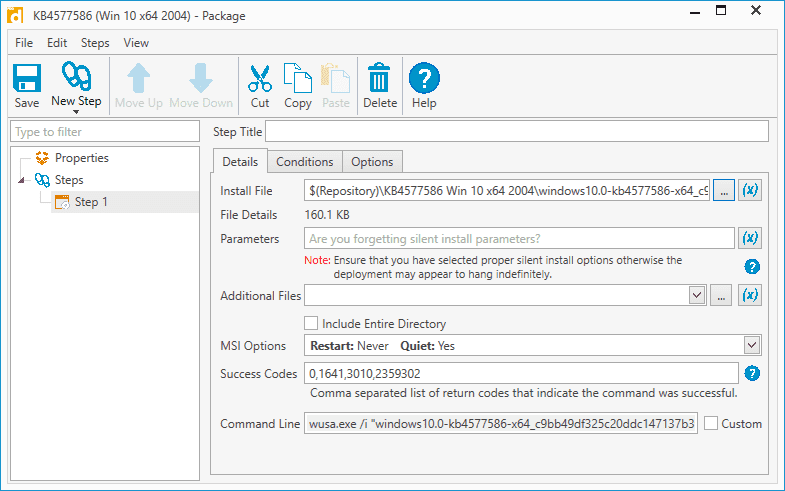Click the Success Codes field

click(x=521, y=373)
